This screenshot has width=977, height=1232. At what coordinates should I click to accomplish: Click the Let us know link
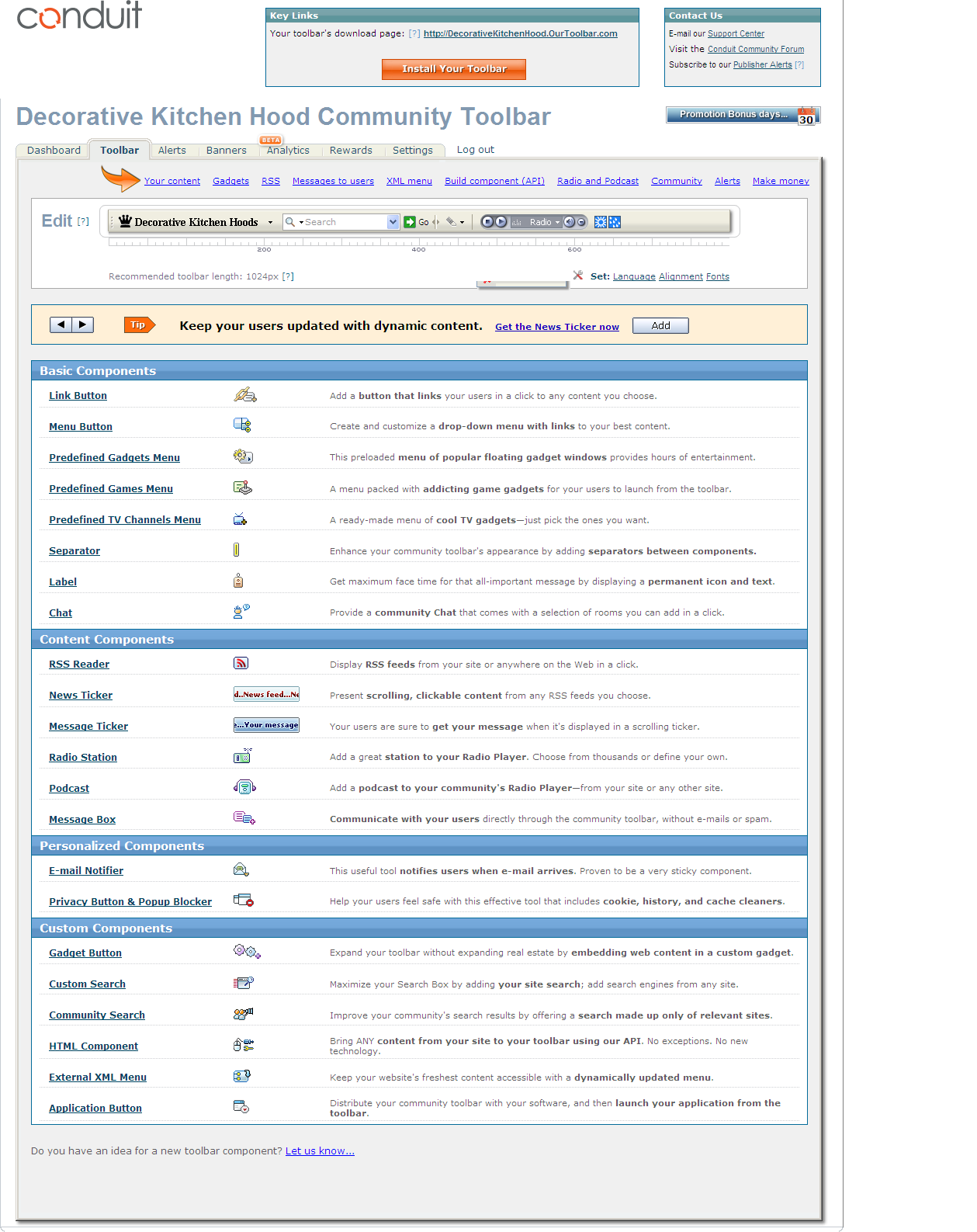[320, 1151]
